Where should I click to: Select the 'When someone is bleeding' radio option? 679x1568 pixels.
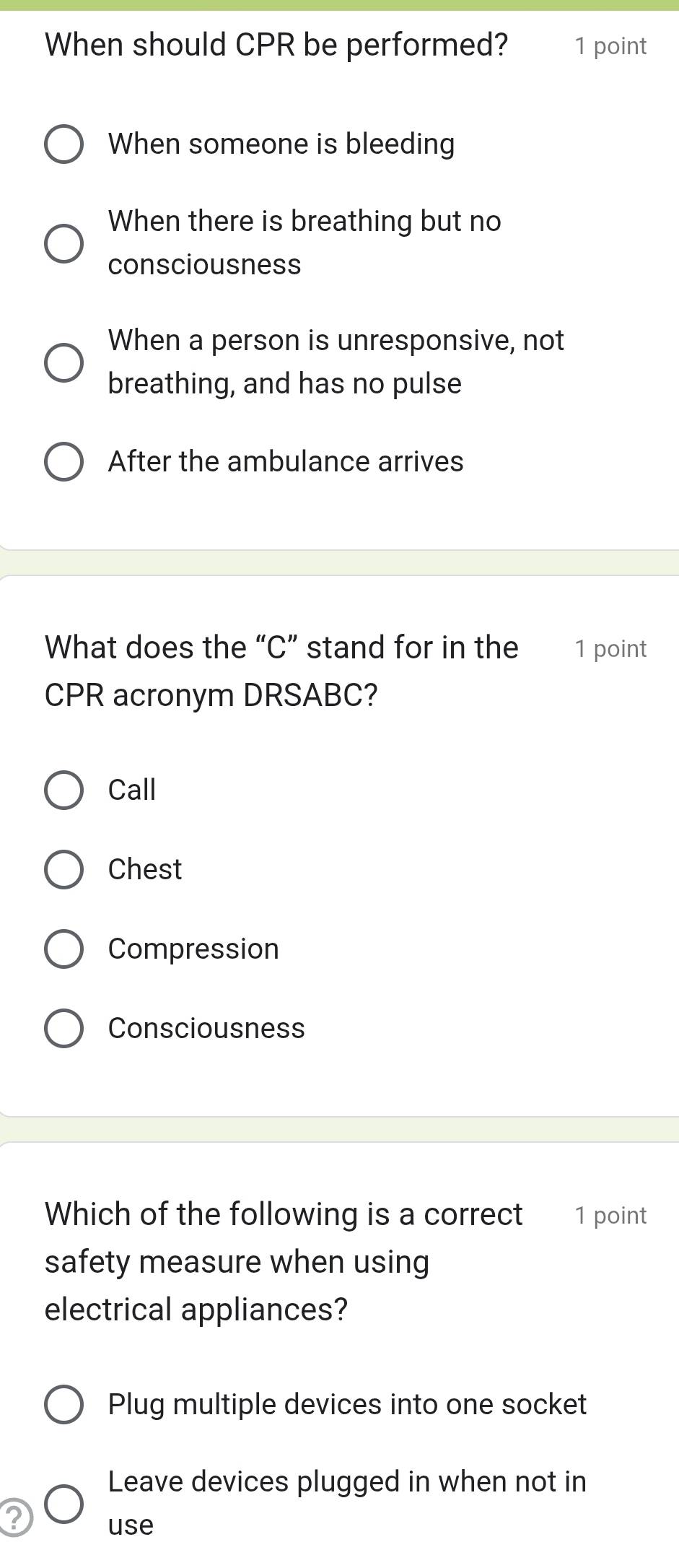point(63,144)
